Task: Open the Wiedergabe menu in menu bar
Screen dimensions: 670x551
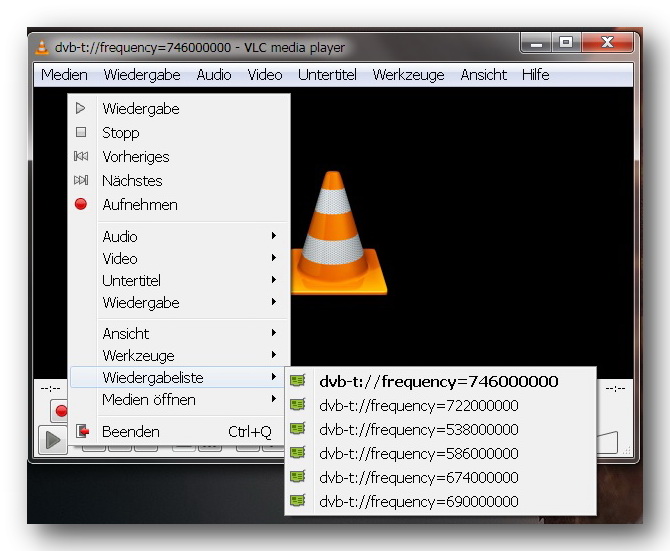Action: (142, 75)
